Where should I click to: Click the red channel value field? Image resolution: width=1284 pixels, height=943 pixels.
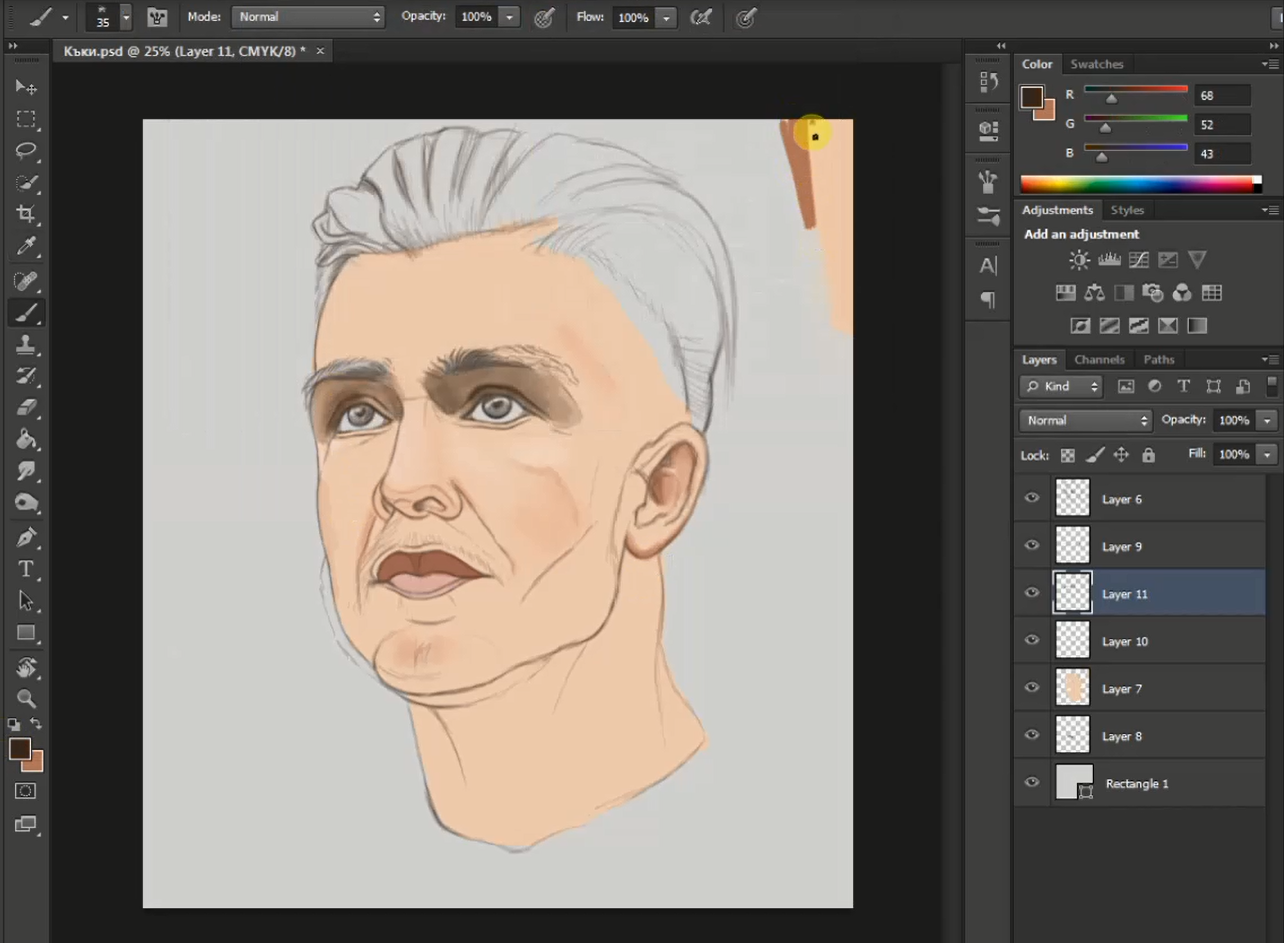pyautogui.click(x=1221, y=96)
